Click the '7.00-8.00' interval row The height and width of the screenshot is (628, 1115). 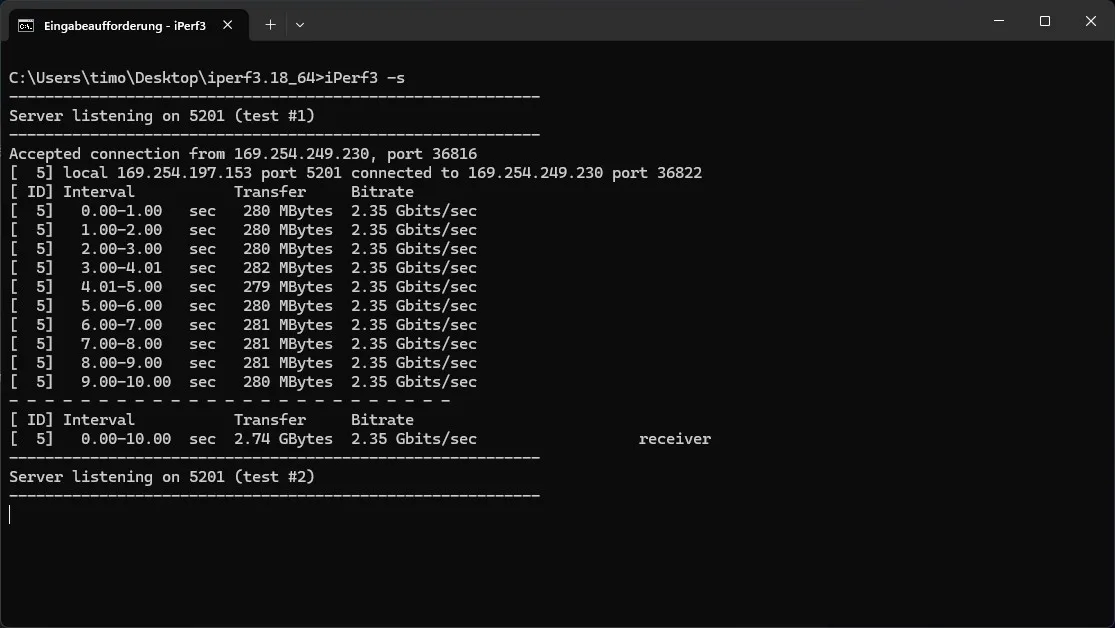pos(243,344)
